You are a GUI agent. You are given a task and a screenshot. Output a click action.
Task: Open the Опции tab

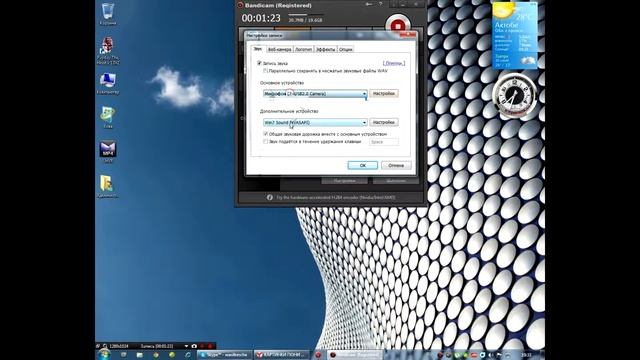tap(345, 49)
